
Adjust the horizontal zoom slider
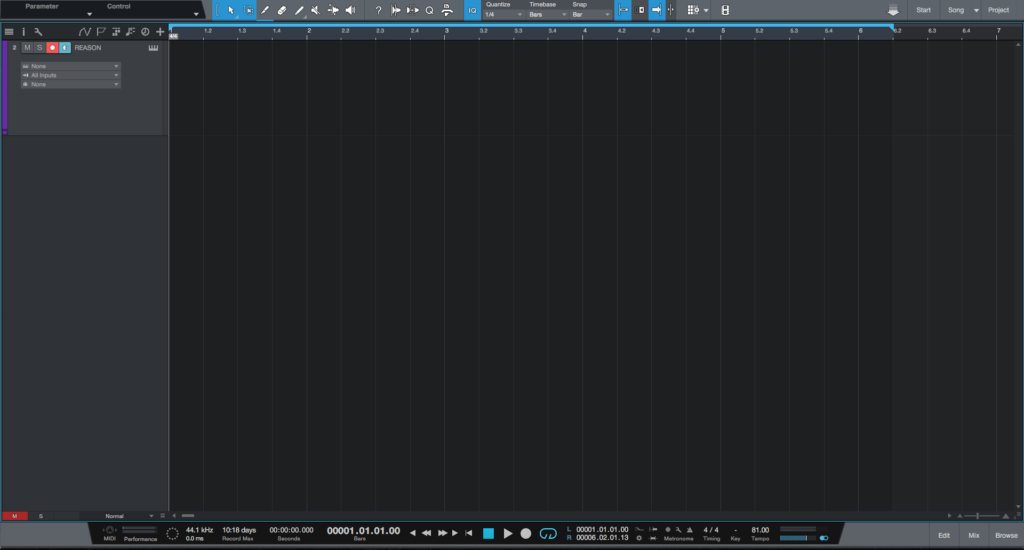(x=978, y=516)
